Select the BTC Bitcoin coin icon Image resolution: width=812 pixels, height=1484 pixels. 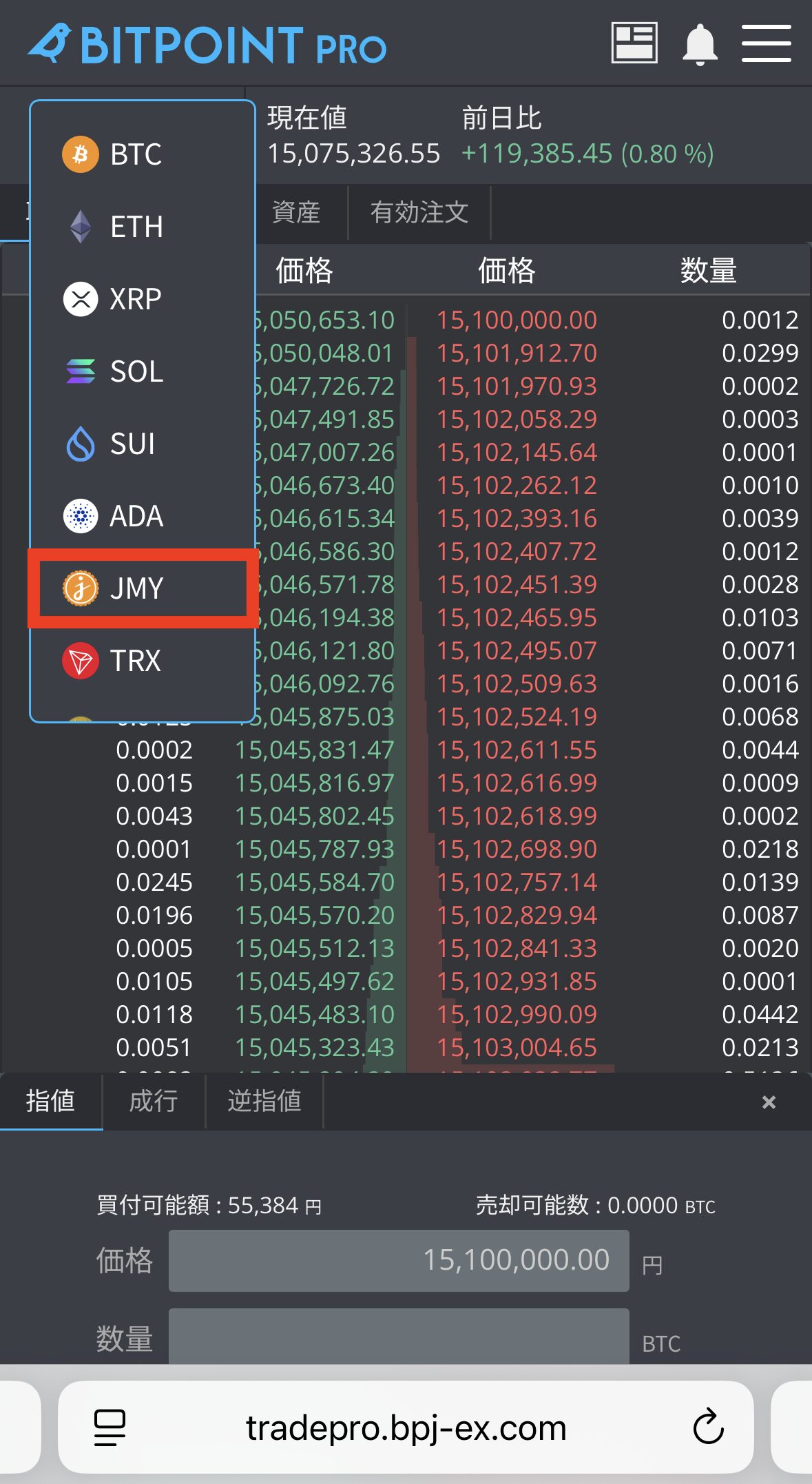point(81,154)
